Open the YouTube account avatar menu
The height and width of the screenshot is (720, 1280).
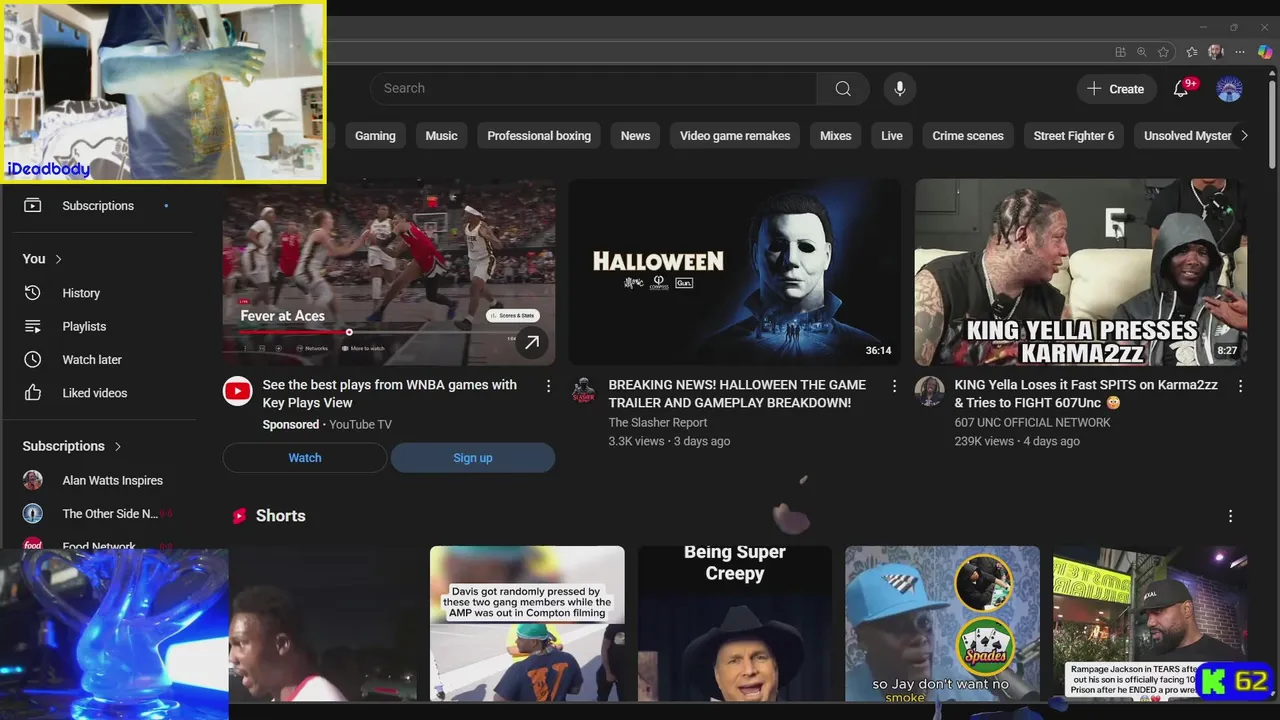(x=1229, y=88)
